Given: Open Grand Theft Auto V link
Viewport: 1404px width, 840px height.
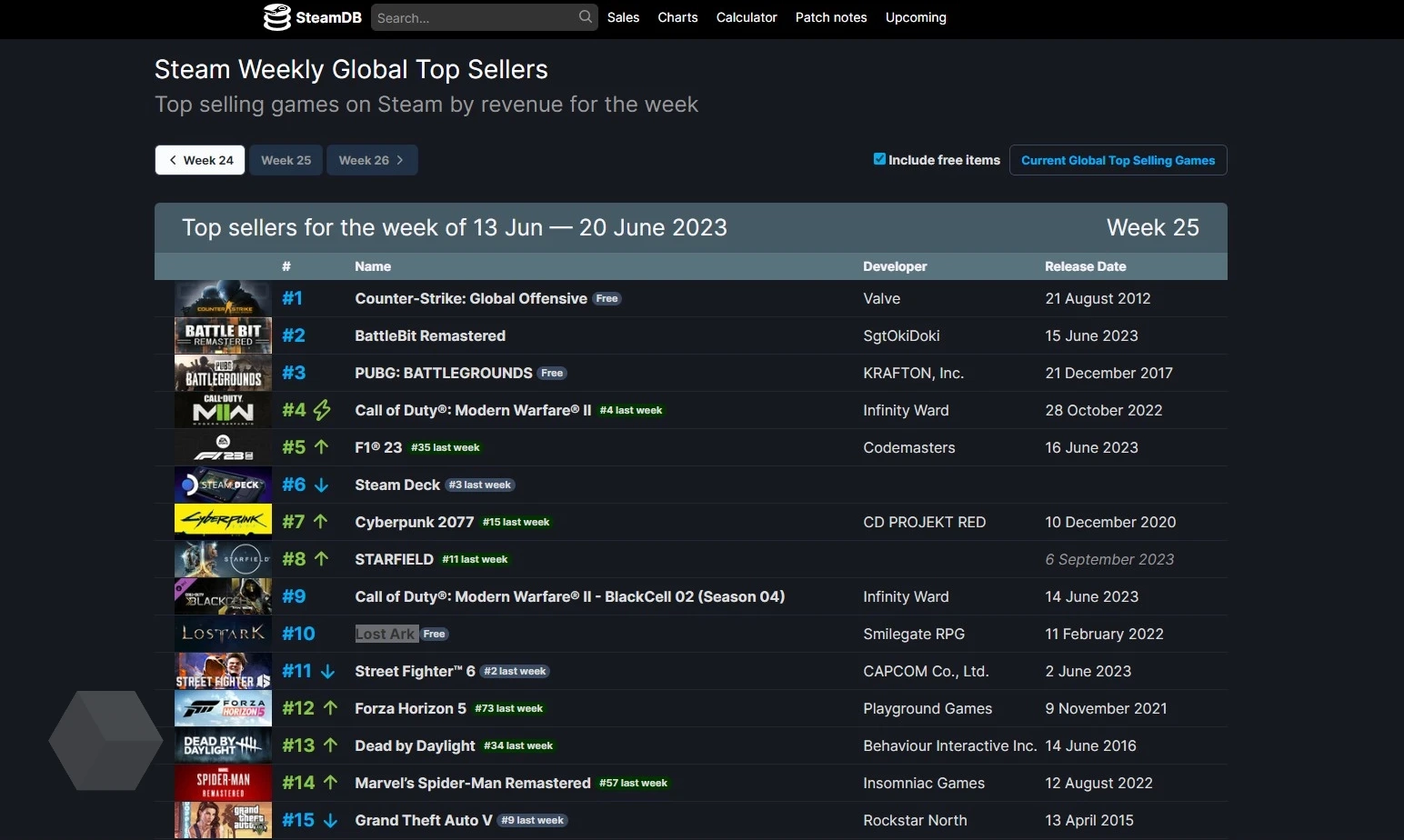Looking at the screenshot, I should pos(424,820).
